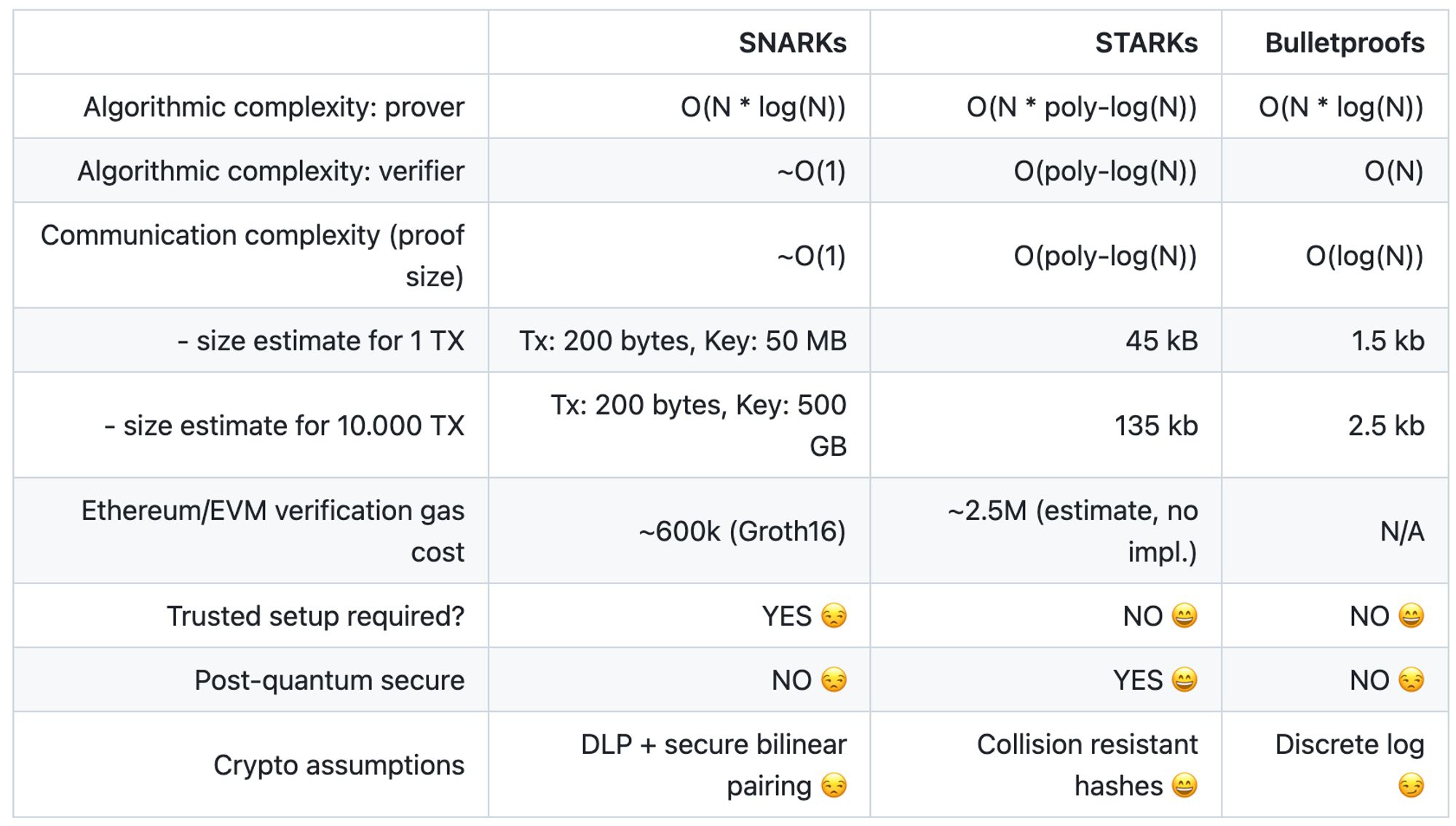Click the 'Algorithmic complexity: prover' row label
This screenshot has width=1456, height=826.
point(274,107)
